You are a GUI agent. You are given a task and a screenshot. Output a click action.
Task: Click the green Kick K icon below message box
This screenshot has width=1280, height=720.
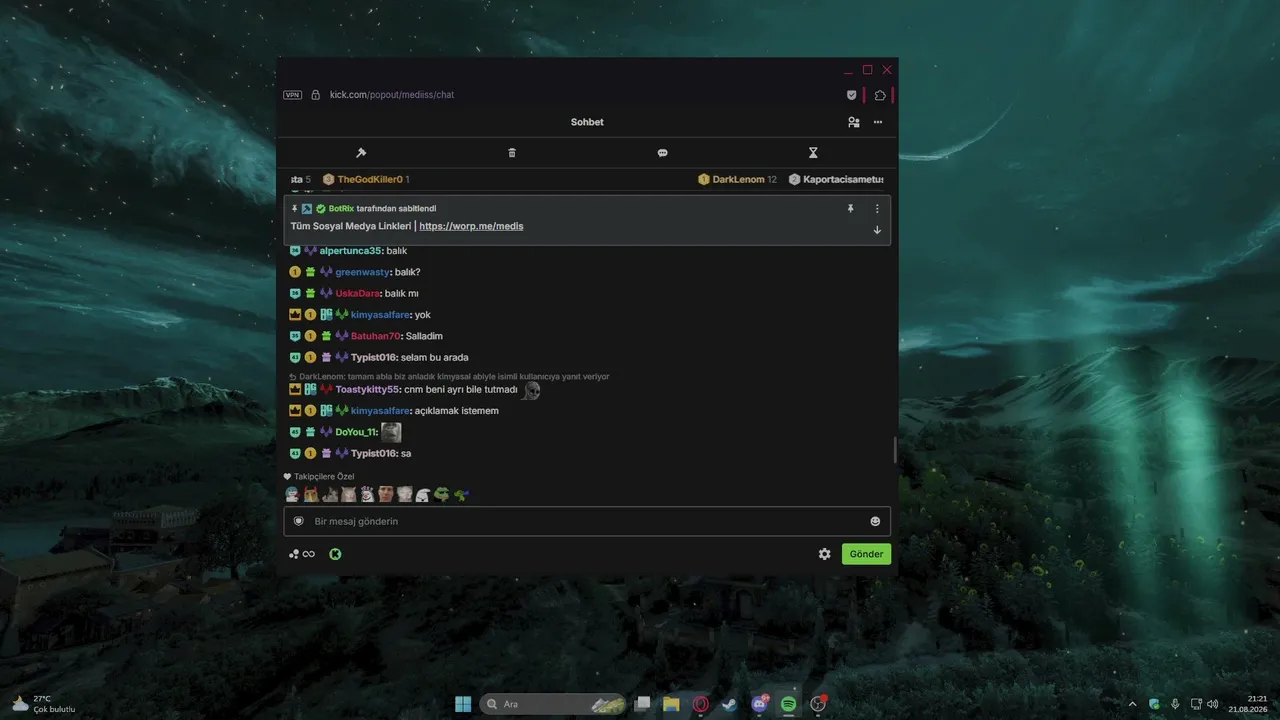(x=335, y=554)
